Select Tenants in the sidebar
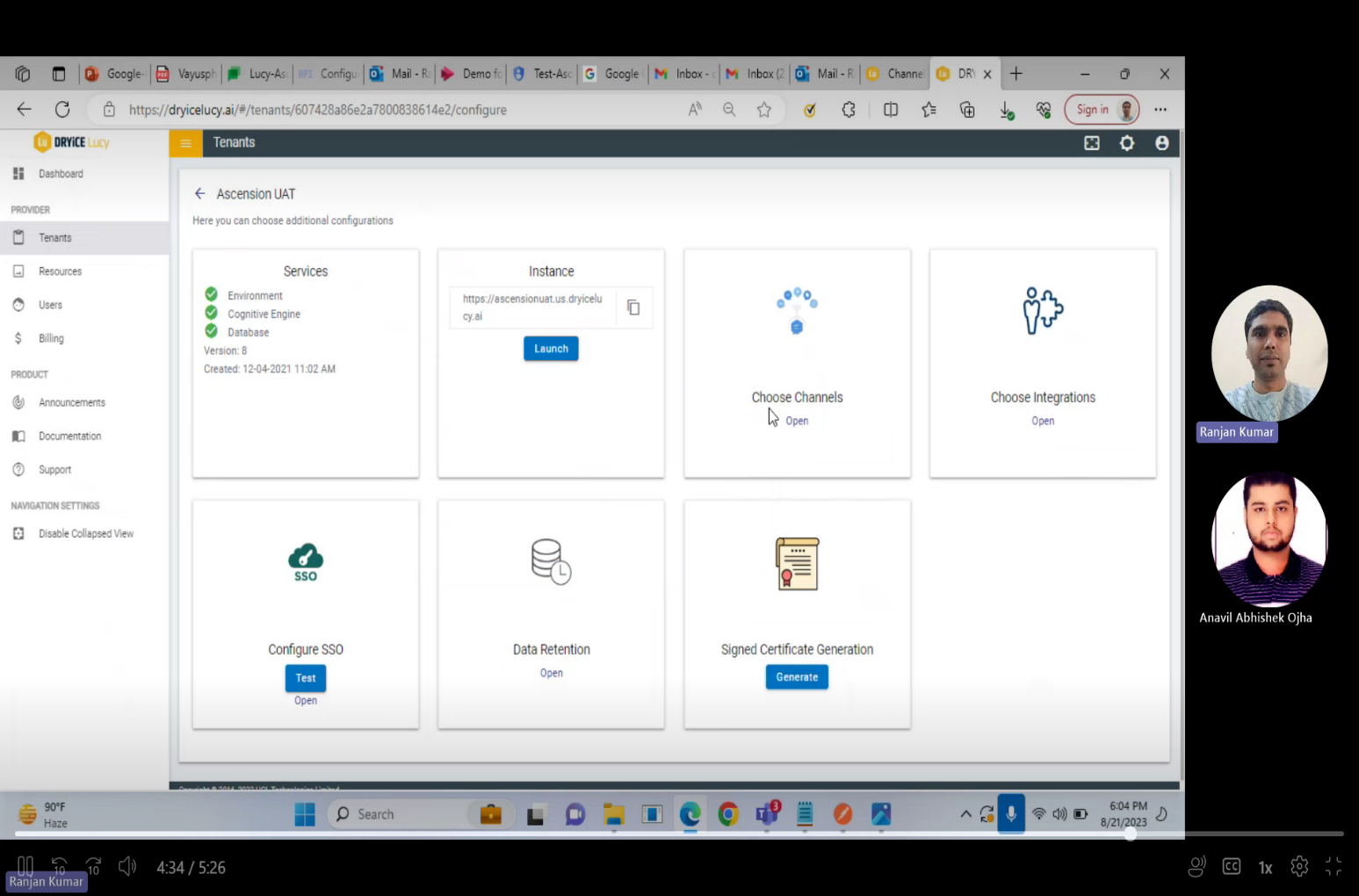1359x896 pixels. [x=84, y=238]
